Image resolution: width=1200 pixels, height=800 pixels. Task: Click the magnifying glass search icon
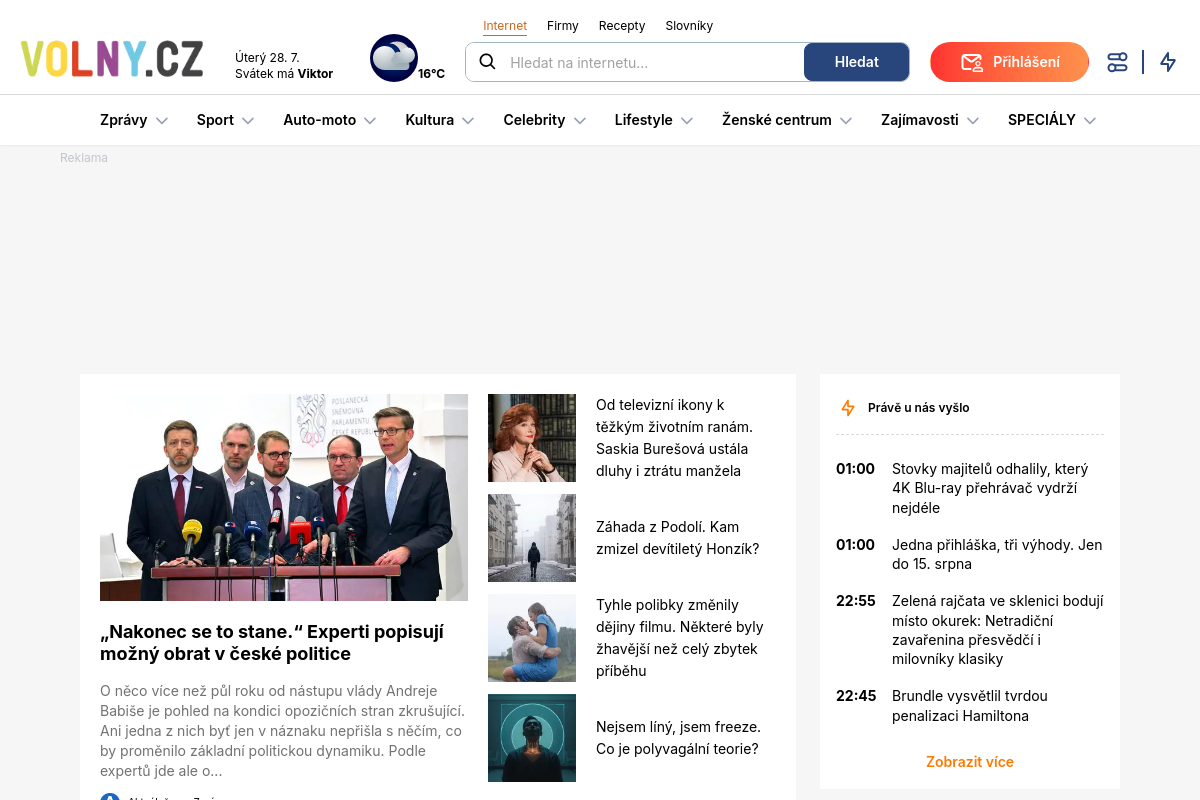tap(487, 62)
